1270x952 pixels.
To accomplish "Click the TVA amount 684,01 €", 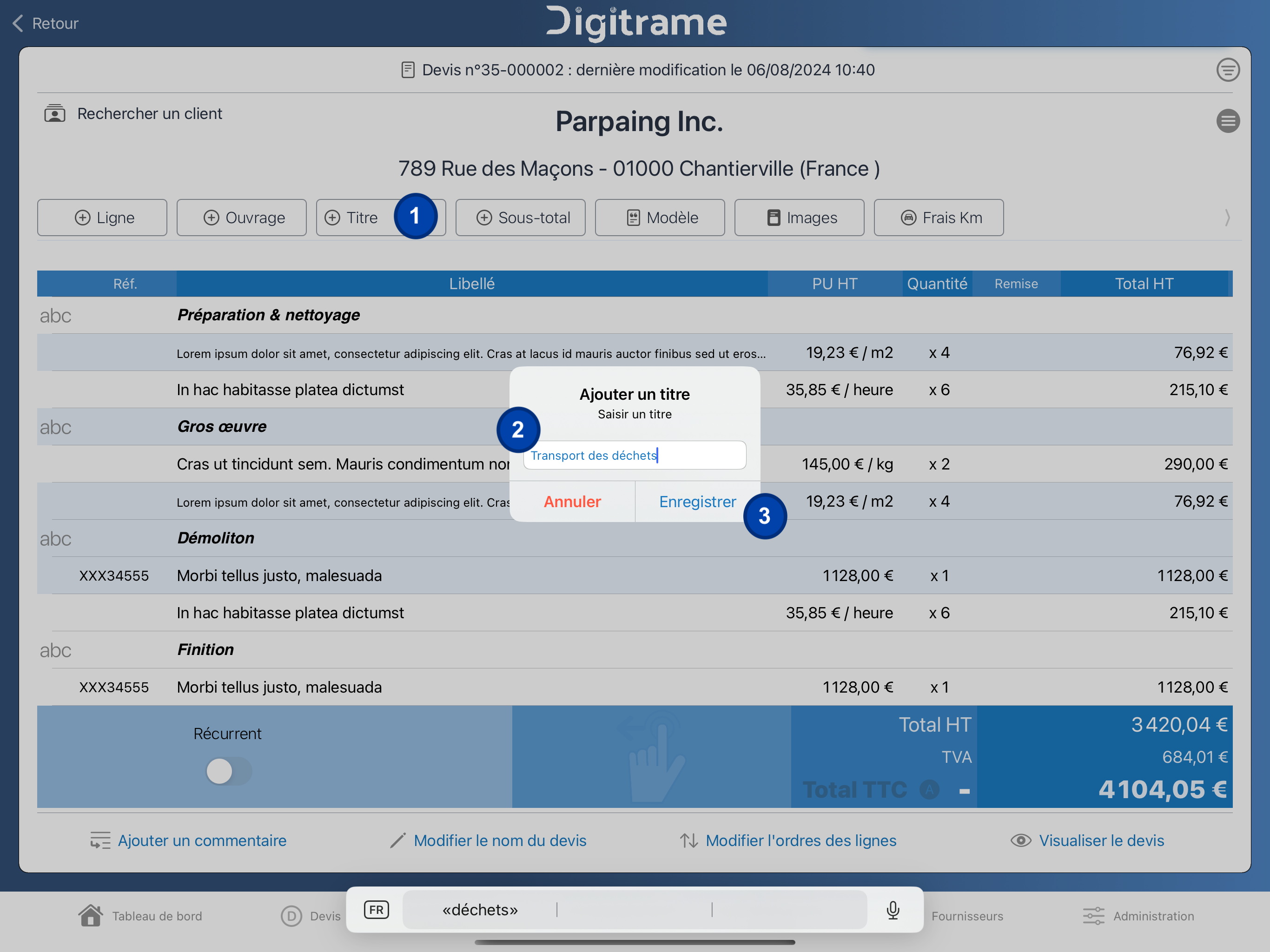I will pyautogui.click(x=1195, y=757).
